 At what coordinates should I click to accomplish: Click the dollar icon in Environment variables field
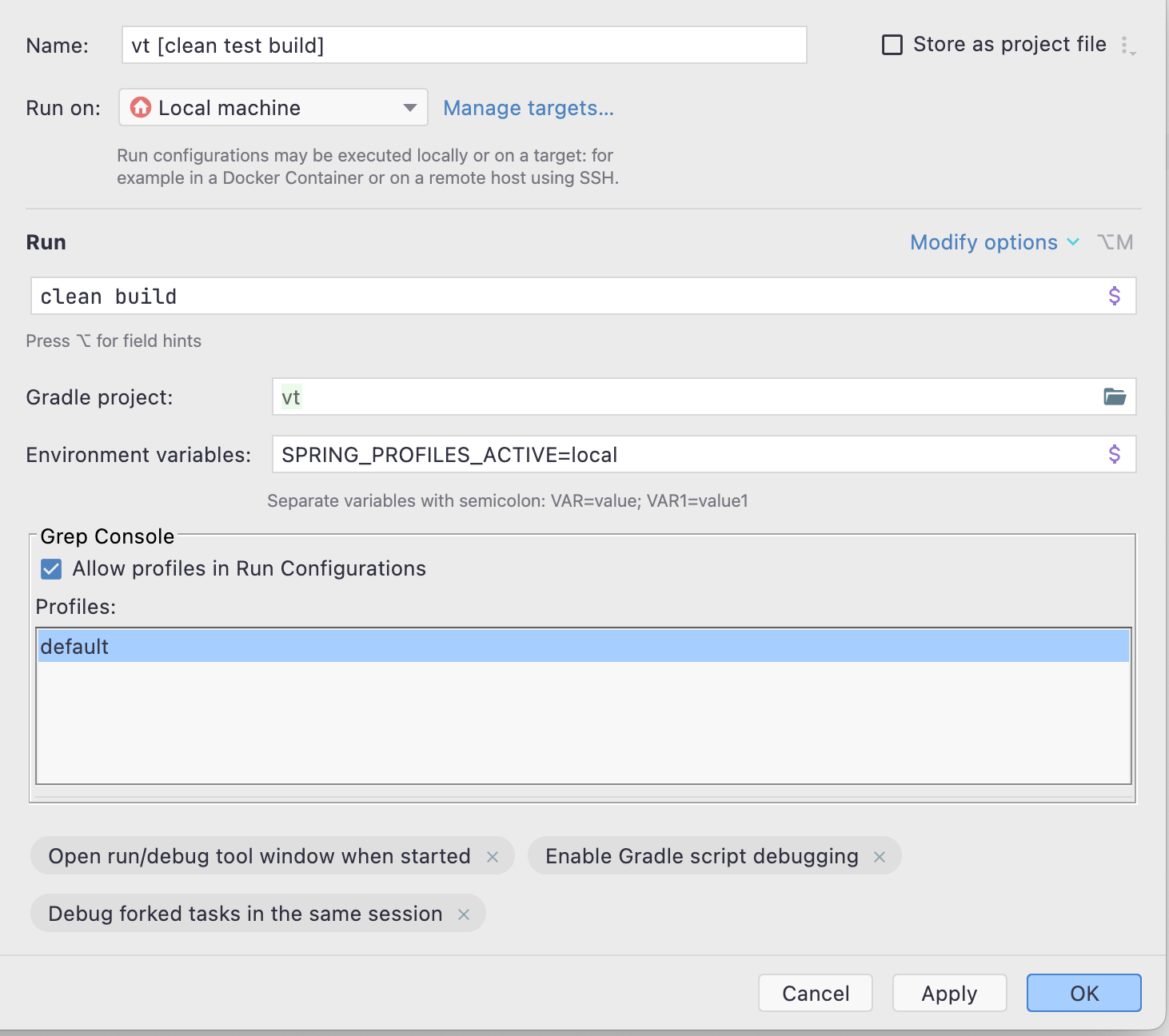click(1115, 454)
